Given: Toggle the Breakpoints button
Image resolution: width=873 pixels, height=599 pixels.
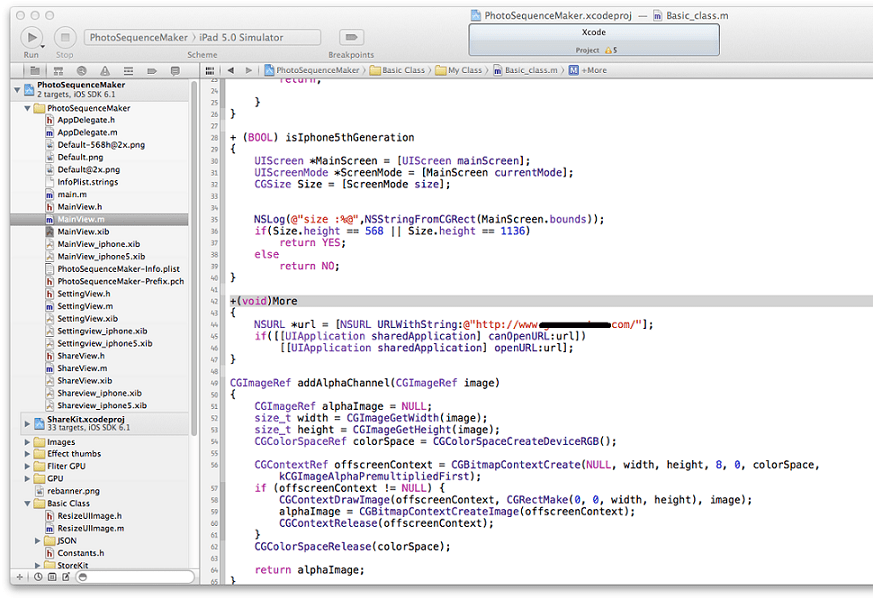Looking at the screenshot, I should pyautogui.click(x=351, y=37).
